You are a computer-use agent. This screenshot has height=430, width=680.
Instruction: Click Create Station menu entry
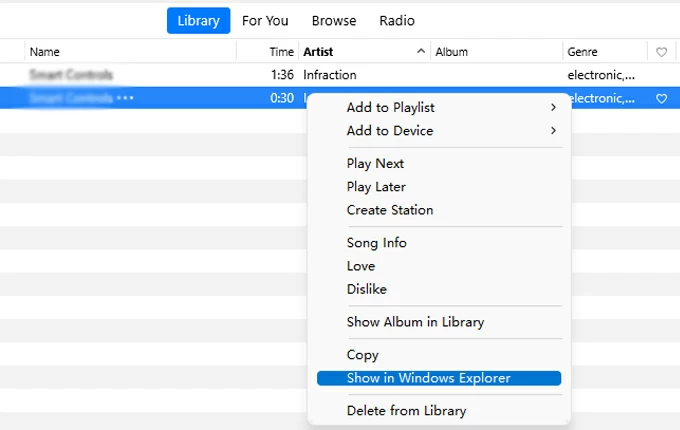click(x=390, y=210)
